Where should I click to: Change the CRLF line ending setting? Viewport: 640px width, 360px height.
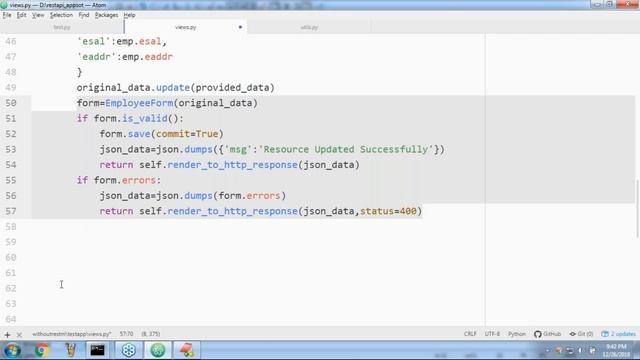[x=470, y=334]
